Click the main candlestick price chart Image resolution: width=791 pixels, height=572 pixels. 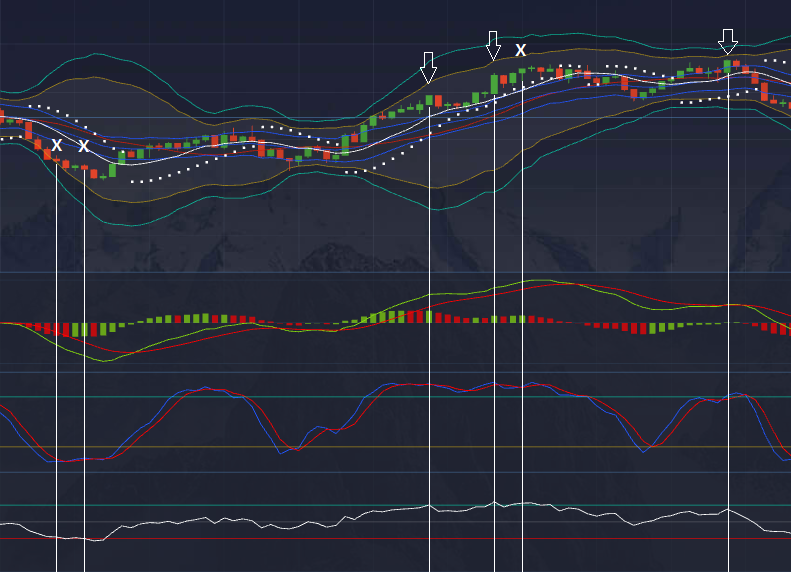(x=396, y=136)
